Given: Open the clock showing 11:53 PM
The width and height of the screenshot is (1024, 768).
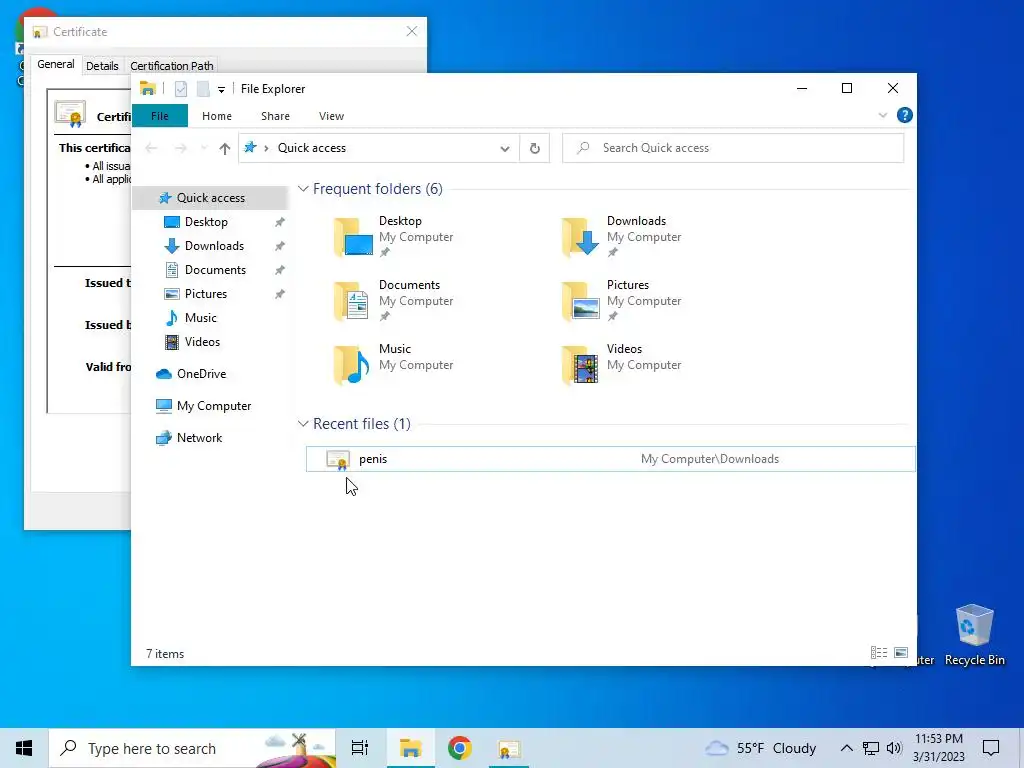Looking at the screenshot, I should (938, 748).
